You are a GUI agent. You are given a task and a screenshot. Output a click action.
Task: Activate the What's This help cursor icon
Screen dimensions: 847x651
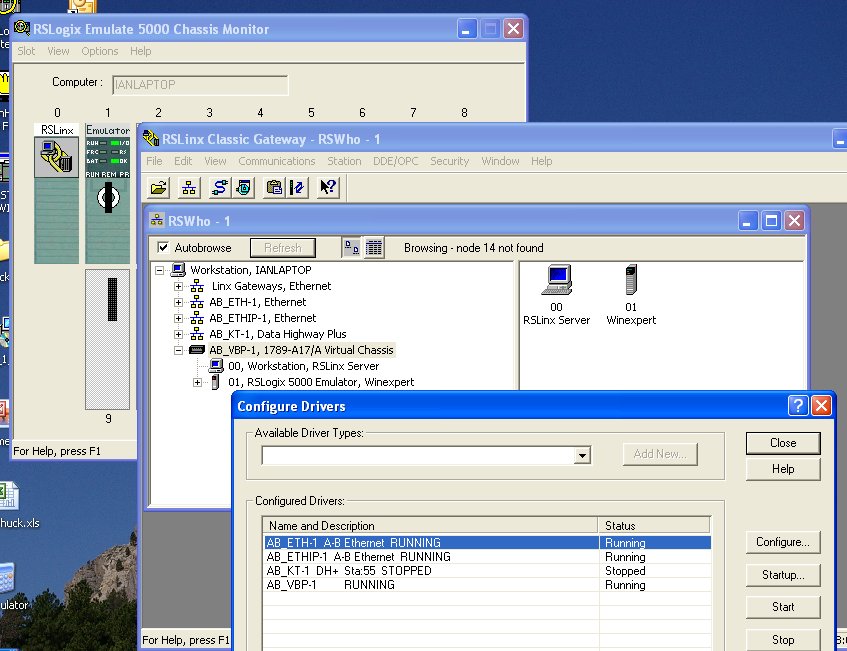(328, 187)
